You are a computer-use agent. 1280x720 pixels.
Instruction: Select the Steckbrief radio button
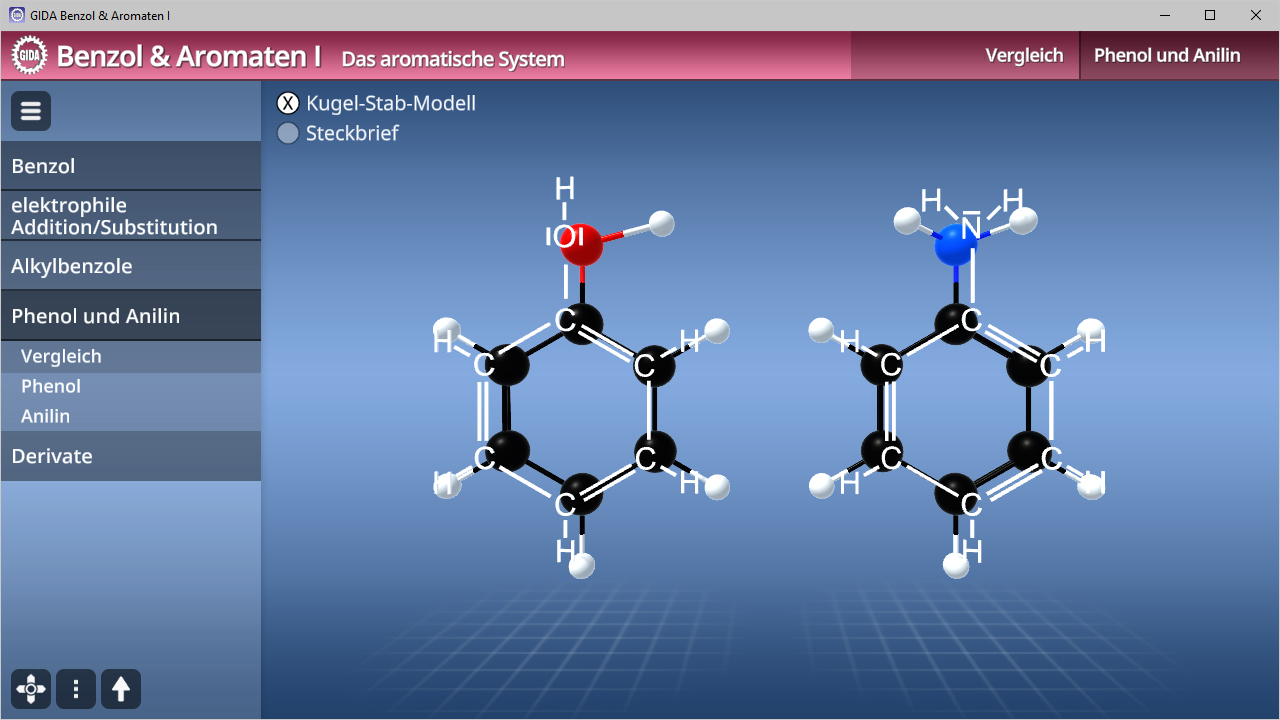pos(288,133)
